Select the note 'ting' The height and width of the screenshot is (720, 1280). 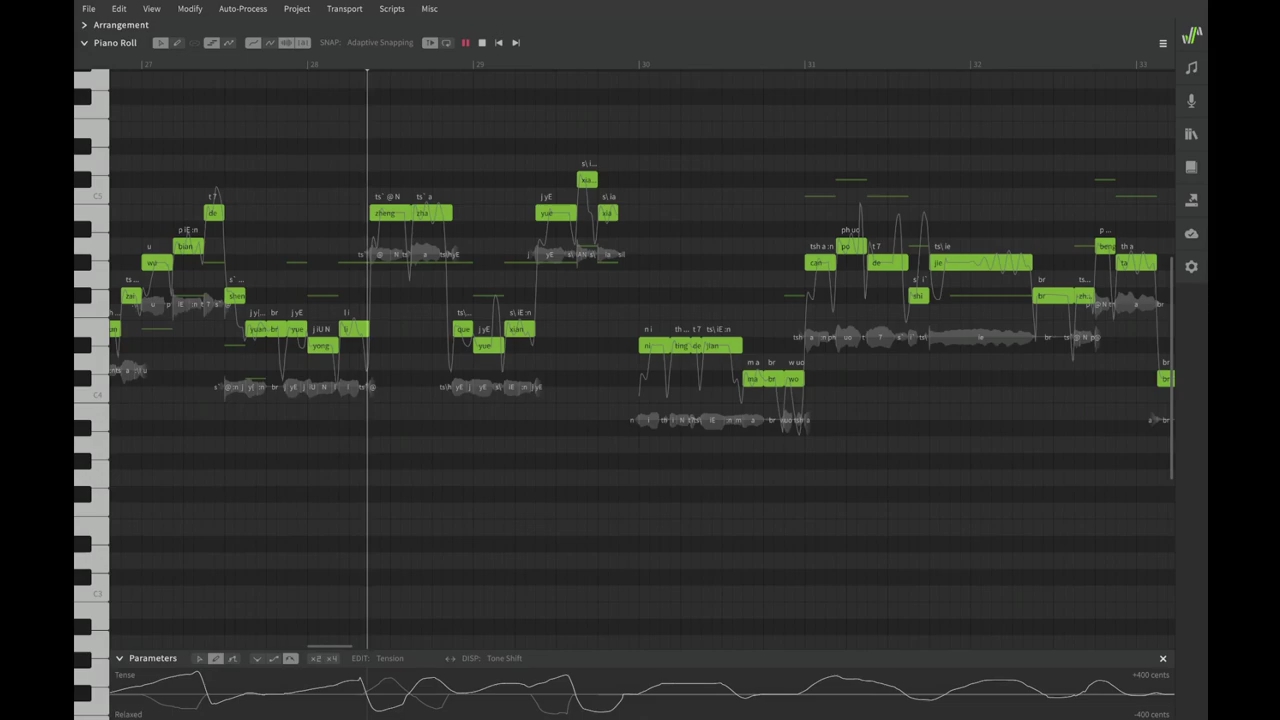[x=681, y=346]
